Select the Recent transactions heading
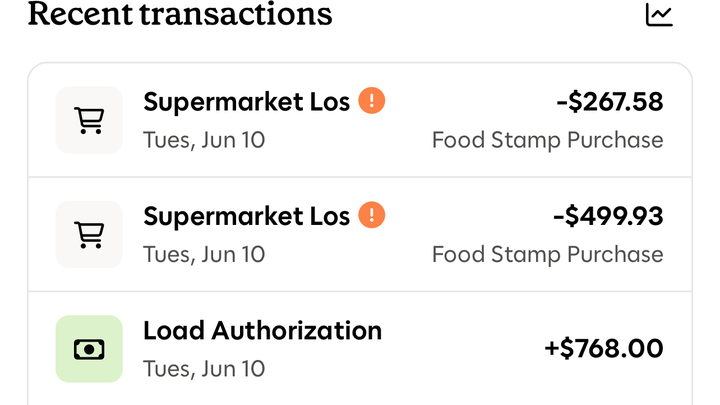The height and width of the screenshot is (405, 720). (180, 14)
